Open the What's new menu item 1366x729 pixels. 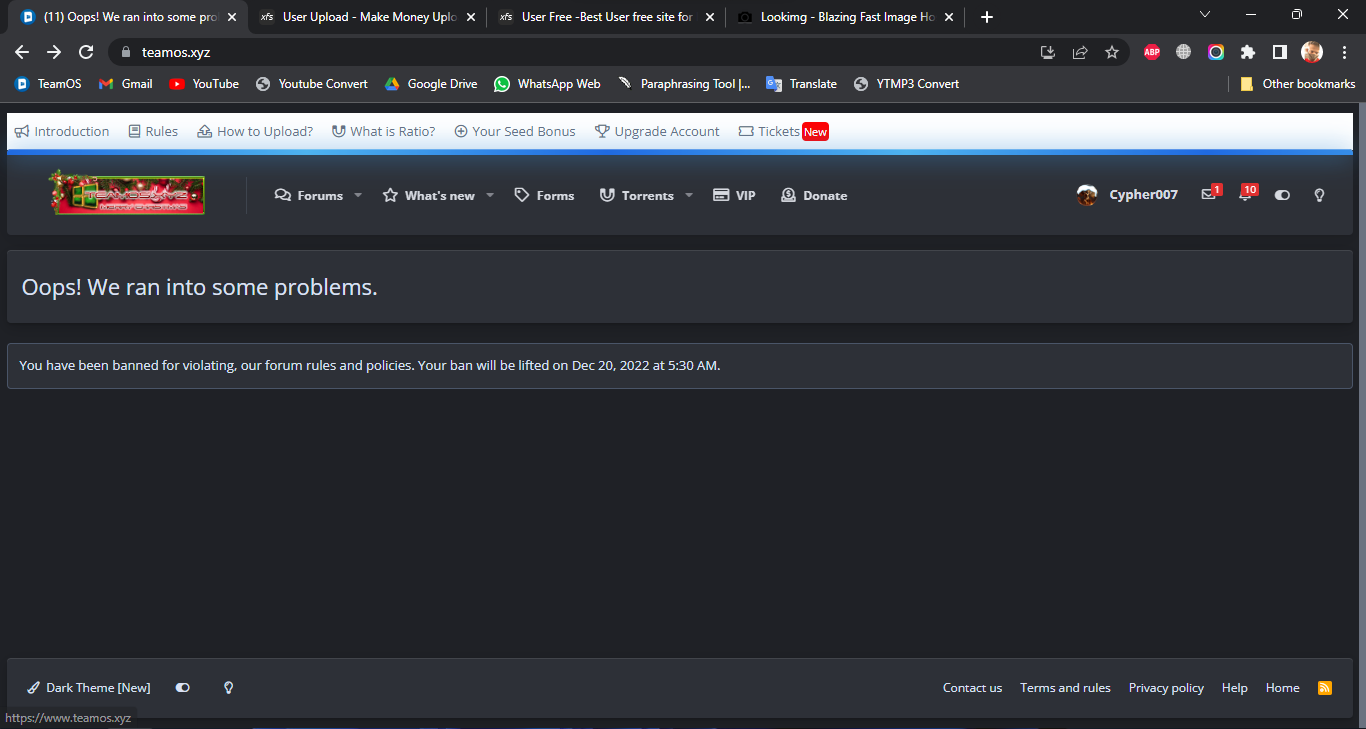pos(429,196)
